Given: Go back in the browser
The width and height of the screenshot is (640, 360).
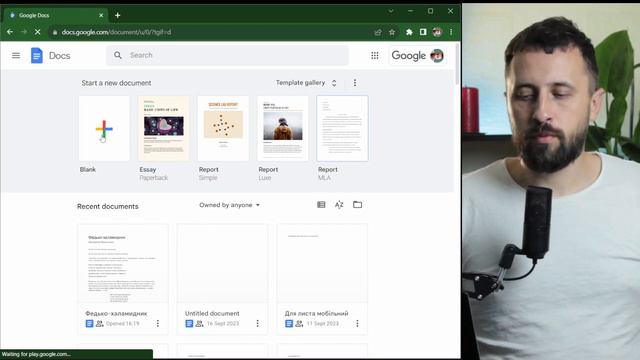Looking at the screenshot, I should [x=10, y=32].
